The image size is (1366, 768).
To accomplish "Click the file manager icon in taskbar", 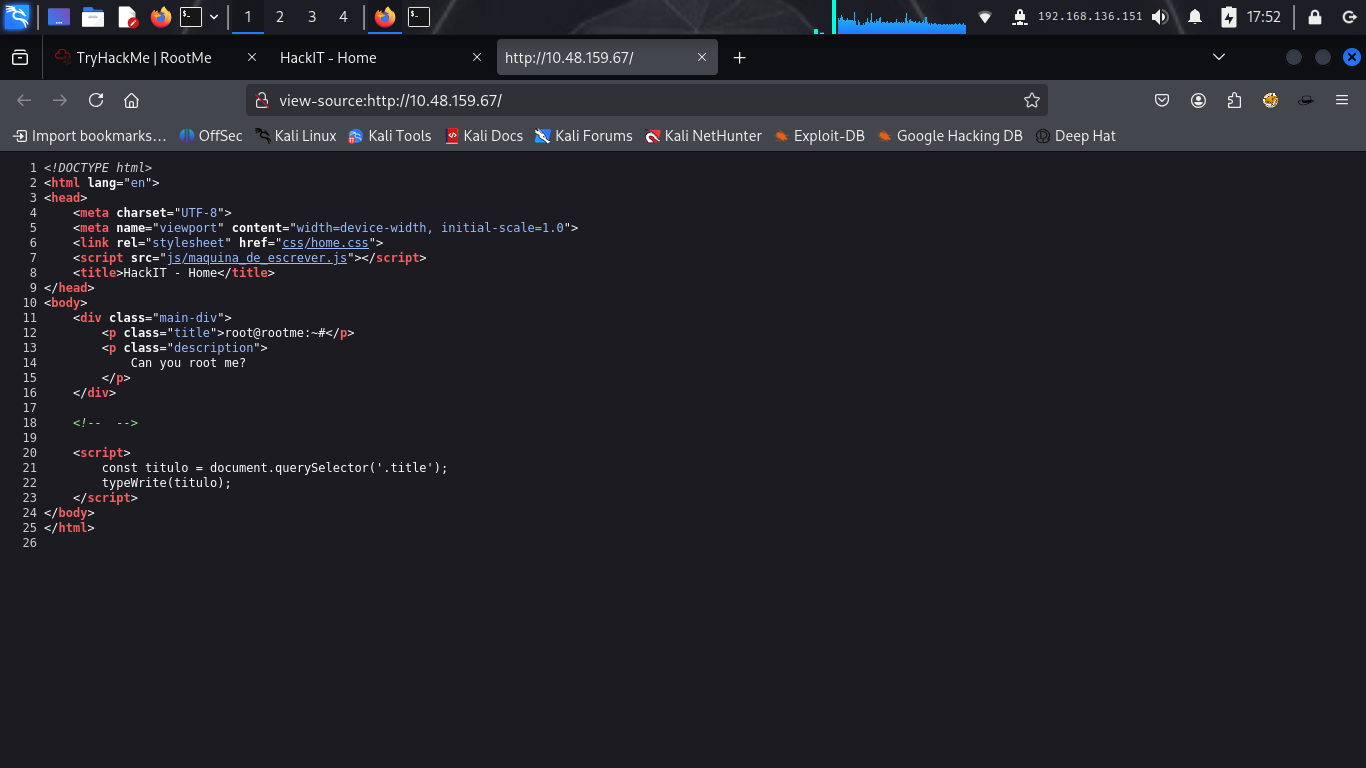I will [x=93, y=17].
